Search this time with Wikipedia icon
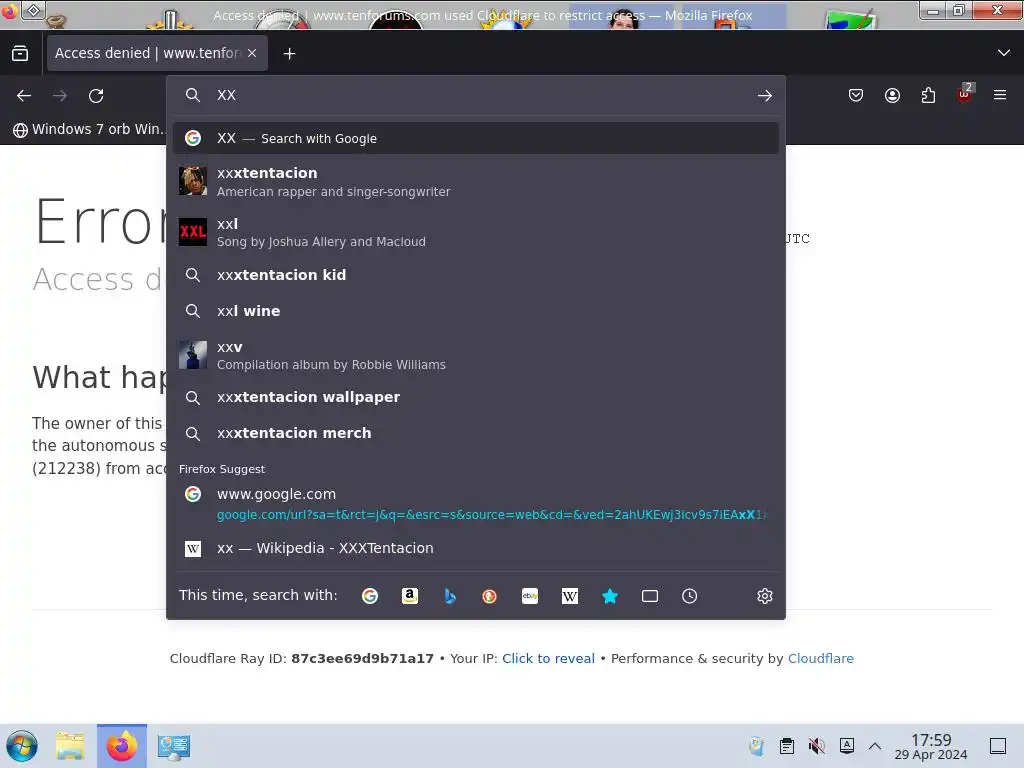This screenshot has width=1024, height=768. point(569,596)
